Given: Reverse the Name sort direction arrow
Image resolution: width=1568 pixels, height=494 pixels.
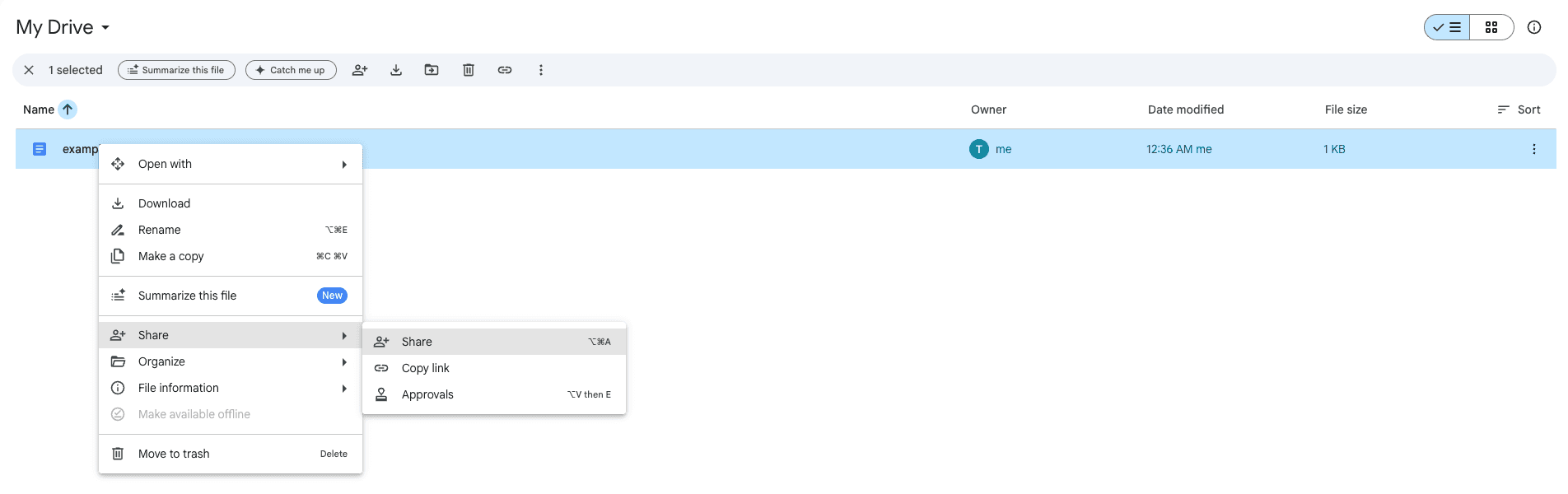Looking at the screenshot, I should click(x=68, y=110).
